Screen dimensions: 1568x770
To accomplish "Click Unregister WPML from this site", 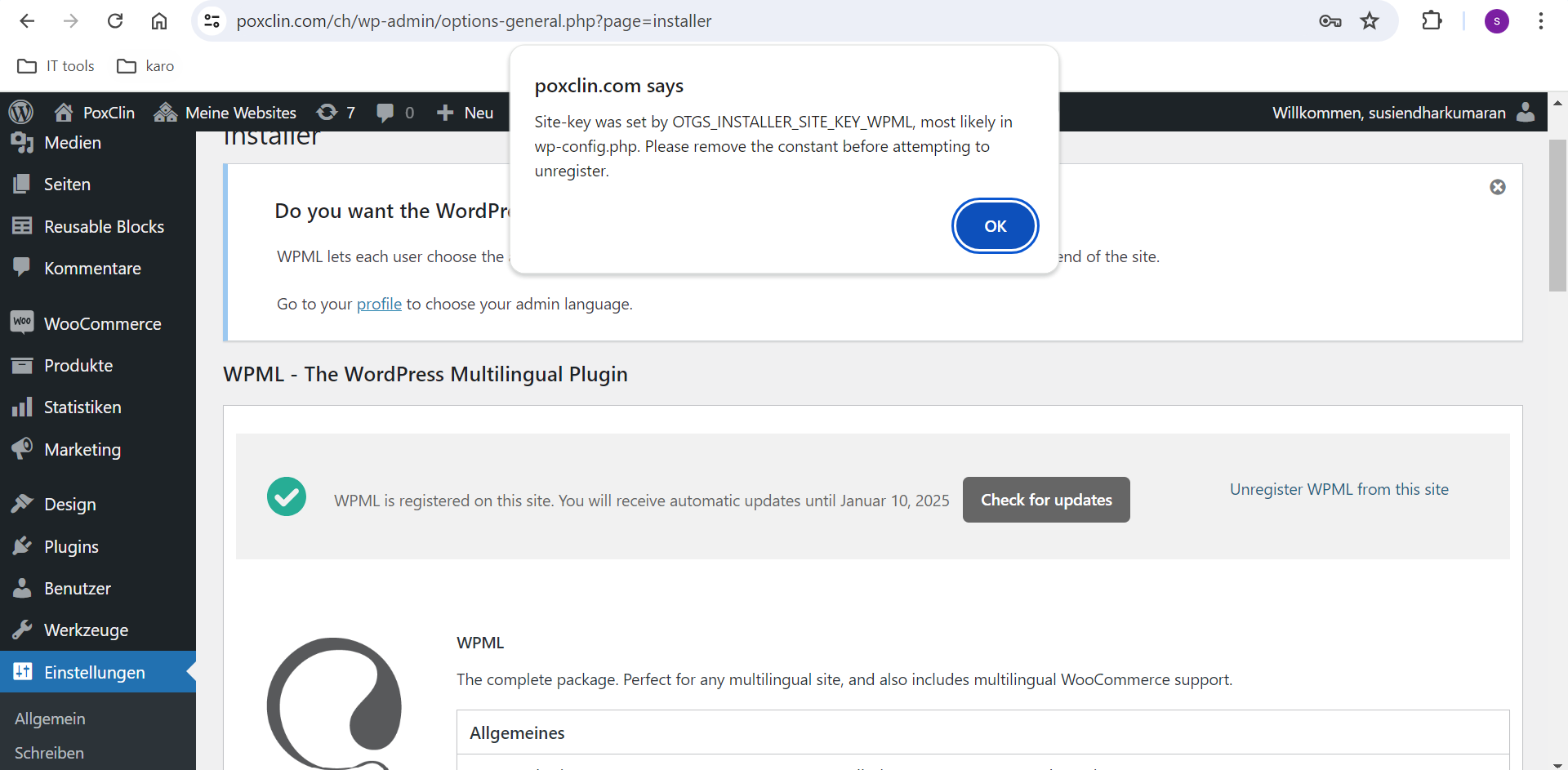I will coord(1339,489).
